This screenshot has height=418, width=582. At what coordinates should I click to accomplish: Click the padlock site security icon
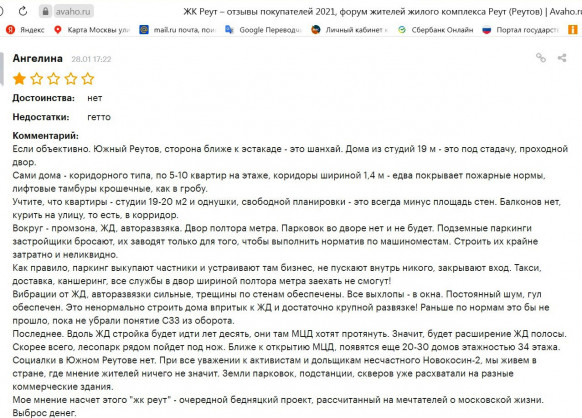[x=45, y=12]
